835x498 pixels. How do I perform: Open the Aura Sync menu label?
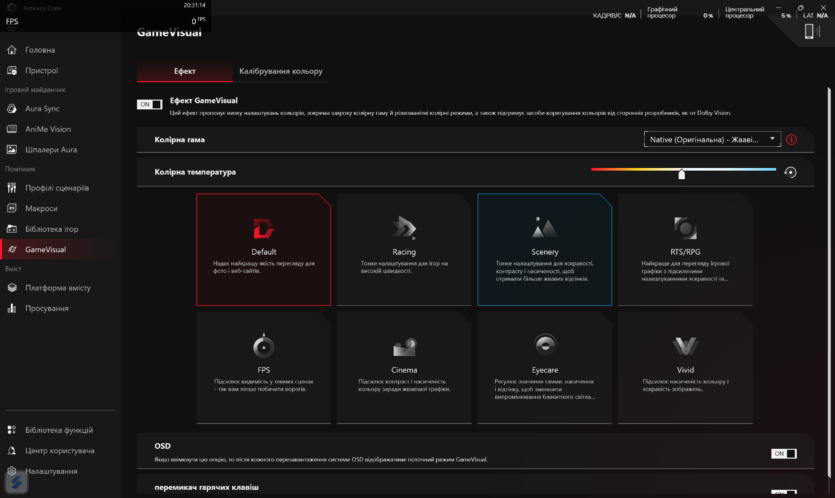[42, 109]
